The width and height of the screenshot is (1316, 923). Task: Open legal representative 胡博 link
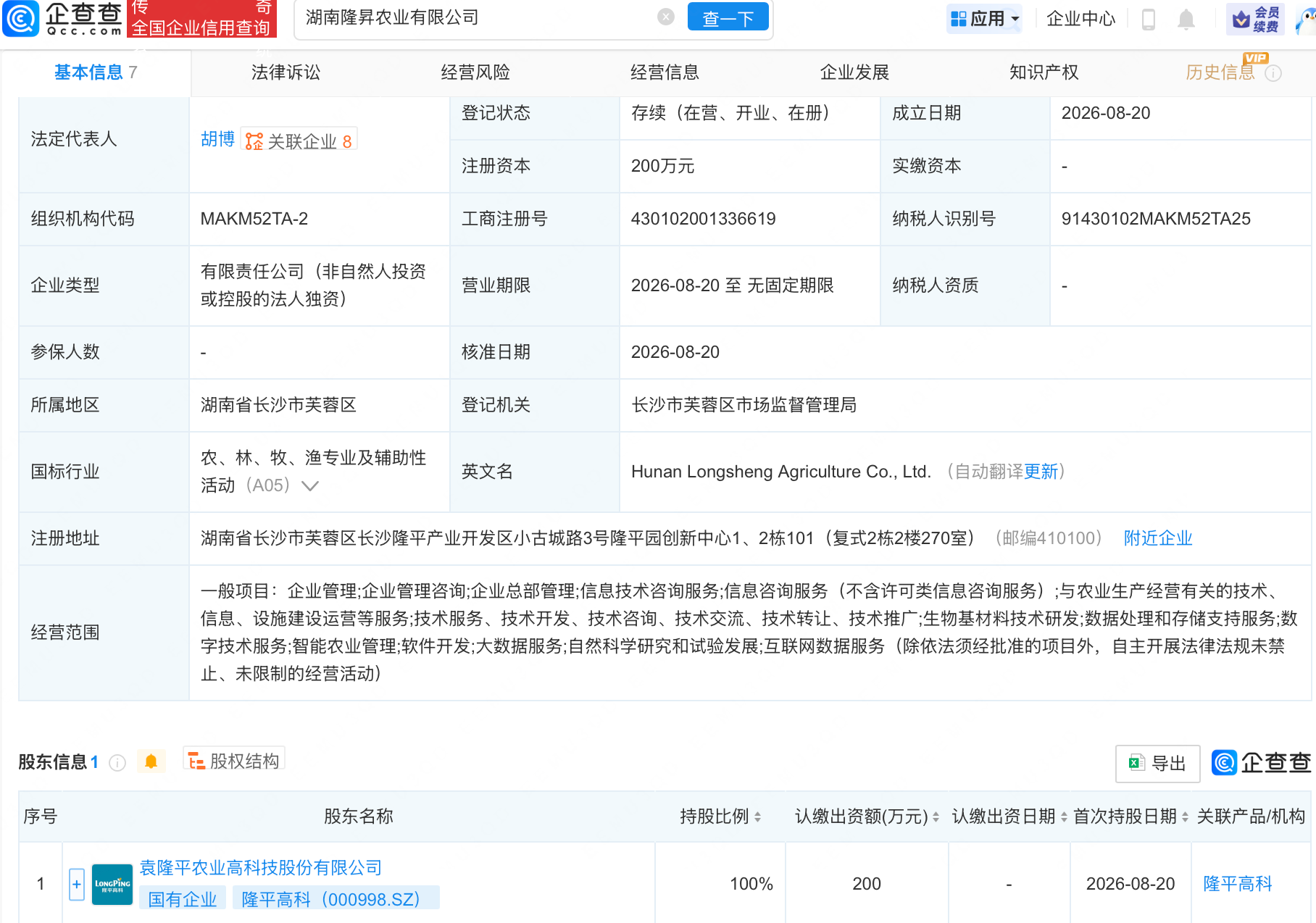click(217, 139)
